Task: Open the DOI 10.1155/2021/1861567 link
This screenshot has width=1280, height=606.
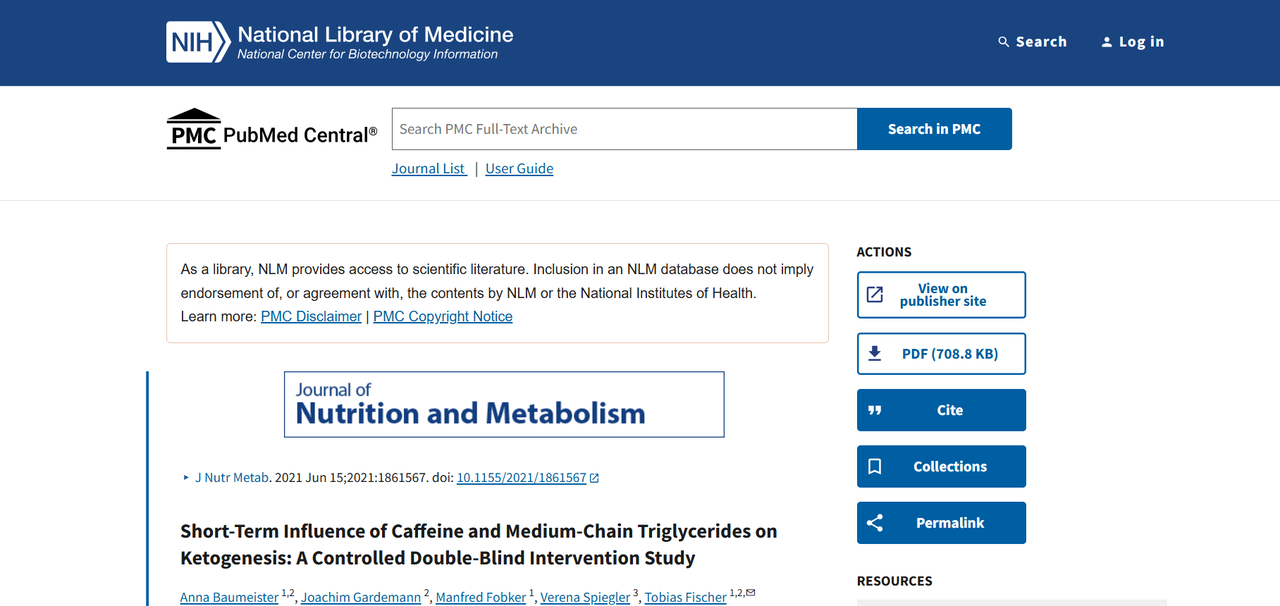Action: click(x=521, y=478)
